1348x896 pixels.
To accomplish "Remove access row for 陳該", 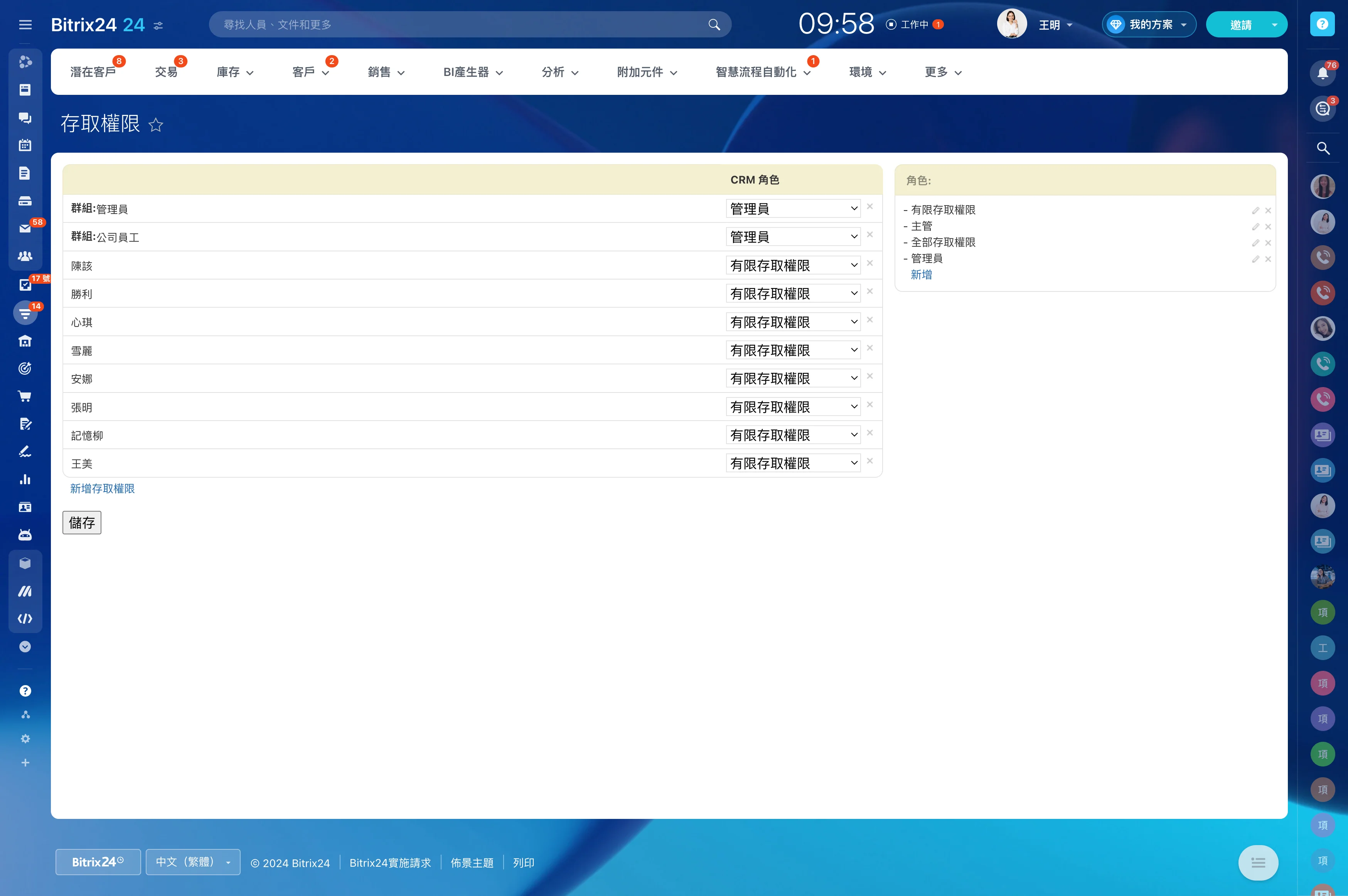I will [870, 263].
